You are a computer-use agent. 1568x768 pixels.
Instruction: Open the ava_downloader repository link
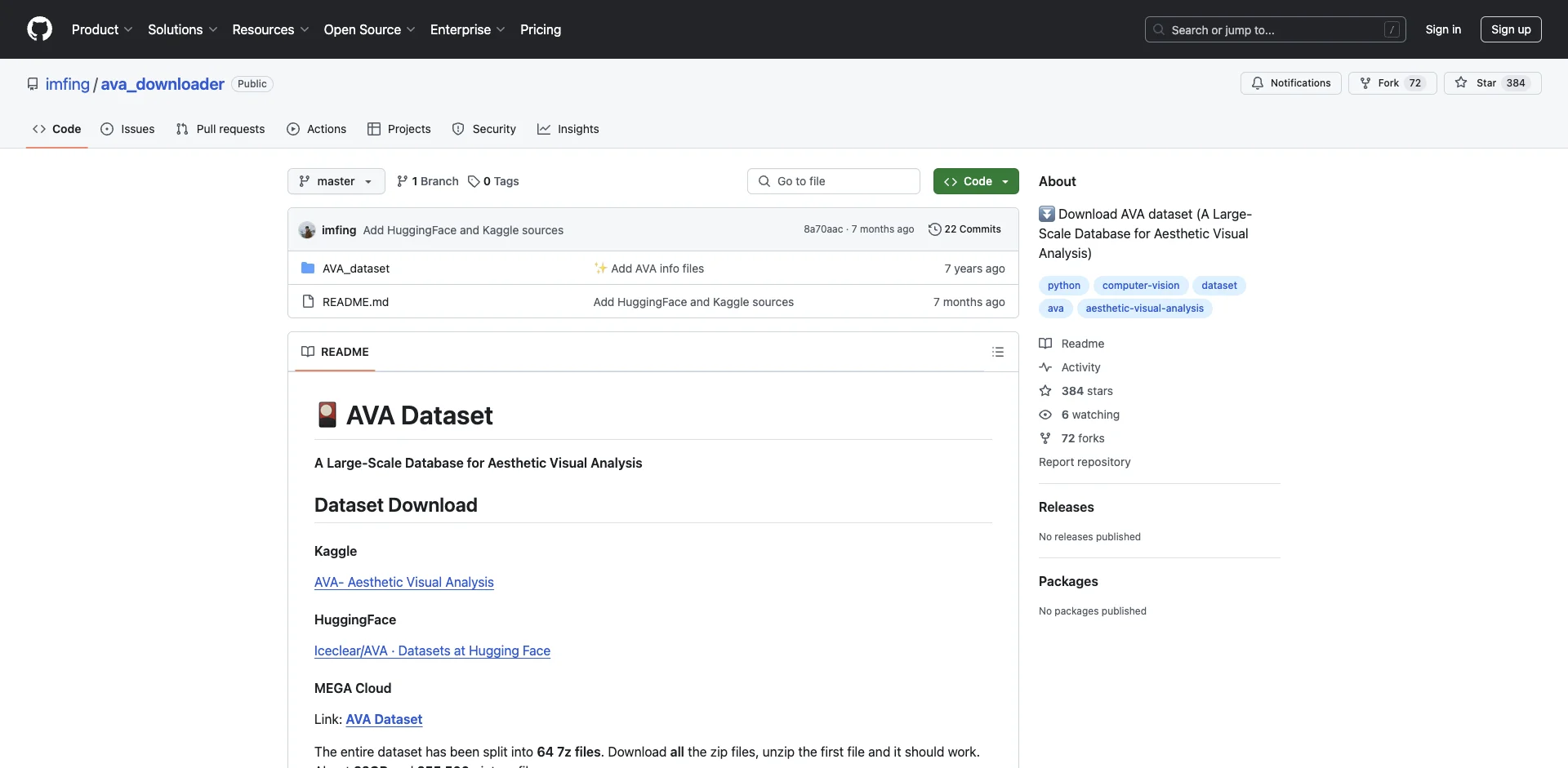point(163,84)
